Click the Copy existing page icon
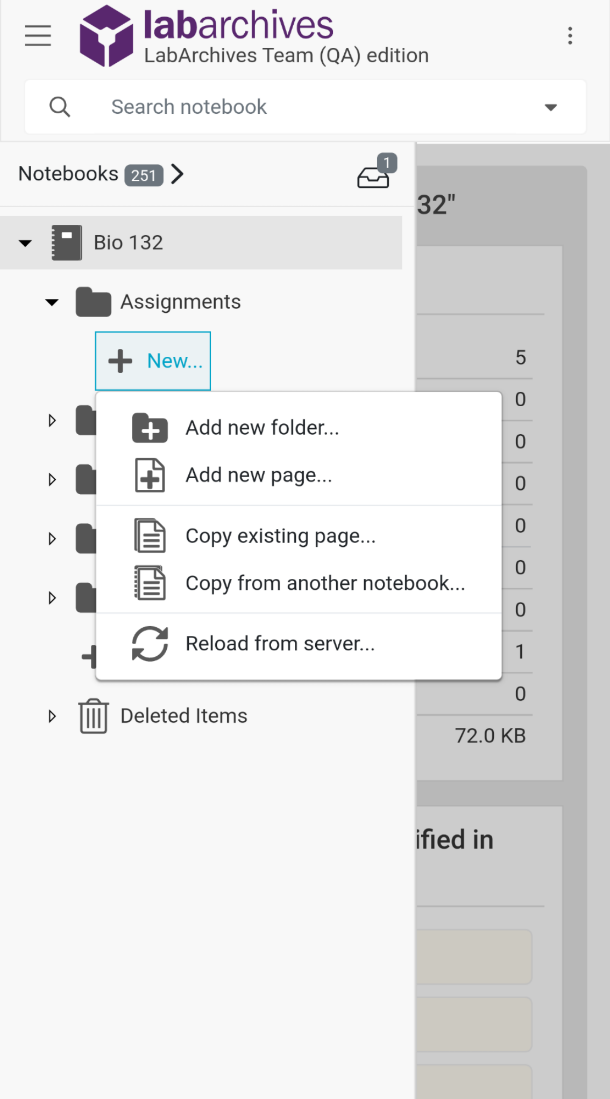 click(150, 535)
